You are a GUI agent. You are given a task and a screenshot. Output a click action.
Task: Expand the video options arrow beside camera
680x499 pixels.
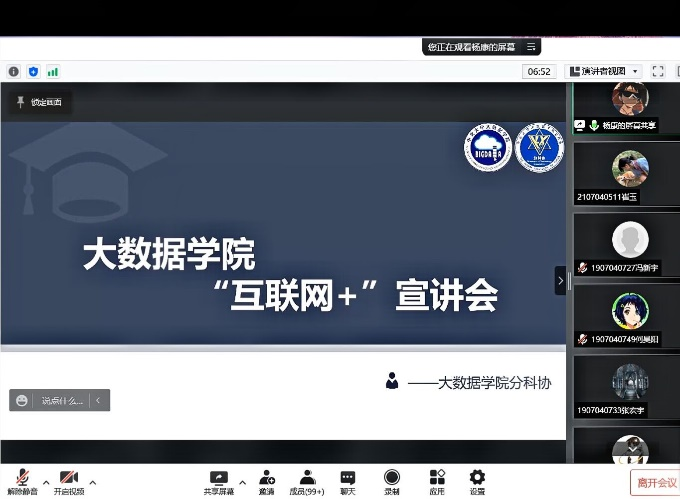93,475
